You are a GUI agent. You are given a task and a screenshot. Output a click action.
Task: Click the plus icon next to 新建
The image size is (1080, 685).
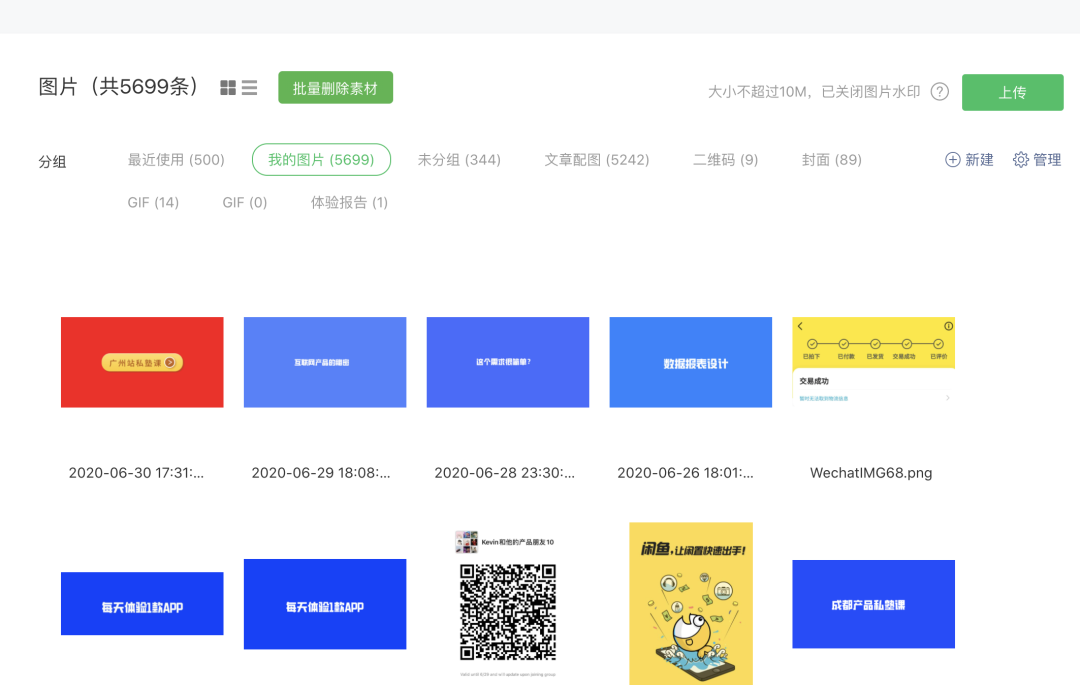(x=953, y=160)
